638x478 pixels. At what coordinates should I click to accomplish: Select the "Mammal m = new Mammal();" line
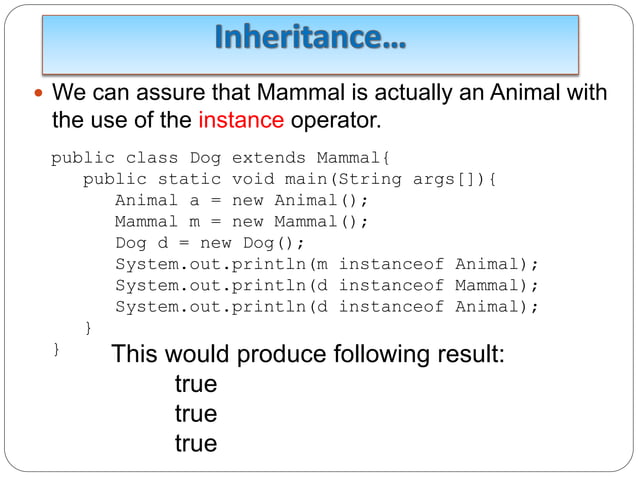(x=241, y=222)
